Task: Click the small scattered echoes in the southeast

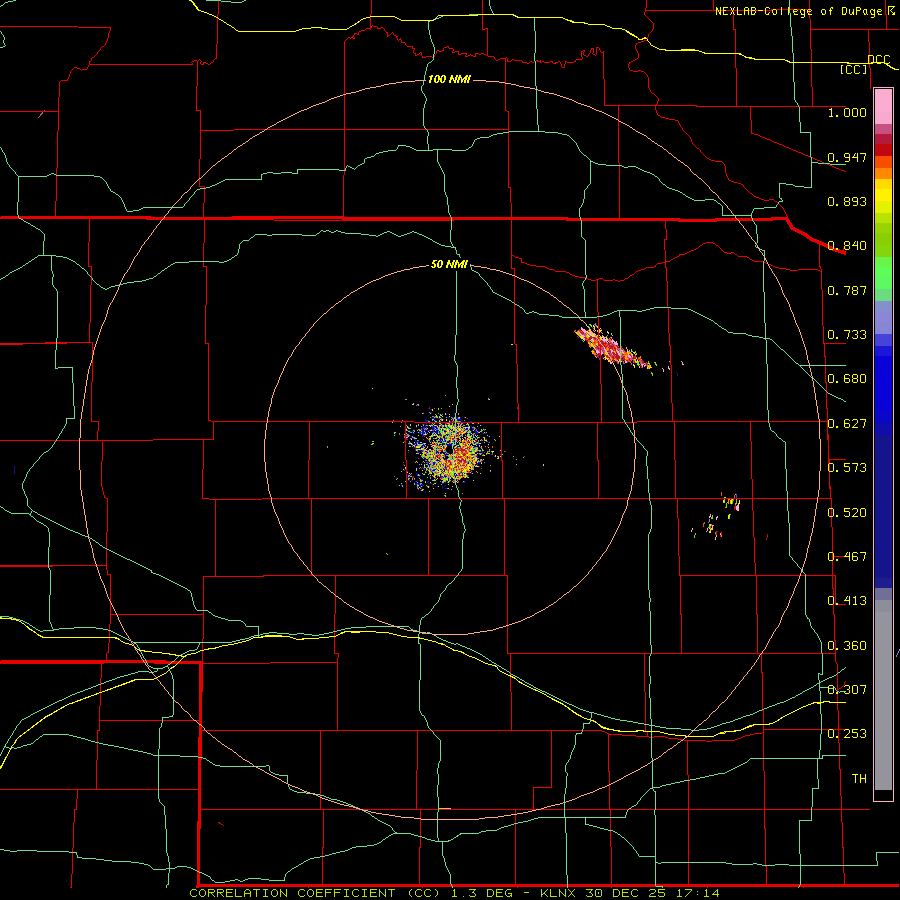Action: (717, 517)
